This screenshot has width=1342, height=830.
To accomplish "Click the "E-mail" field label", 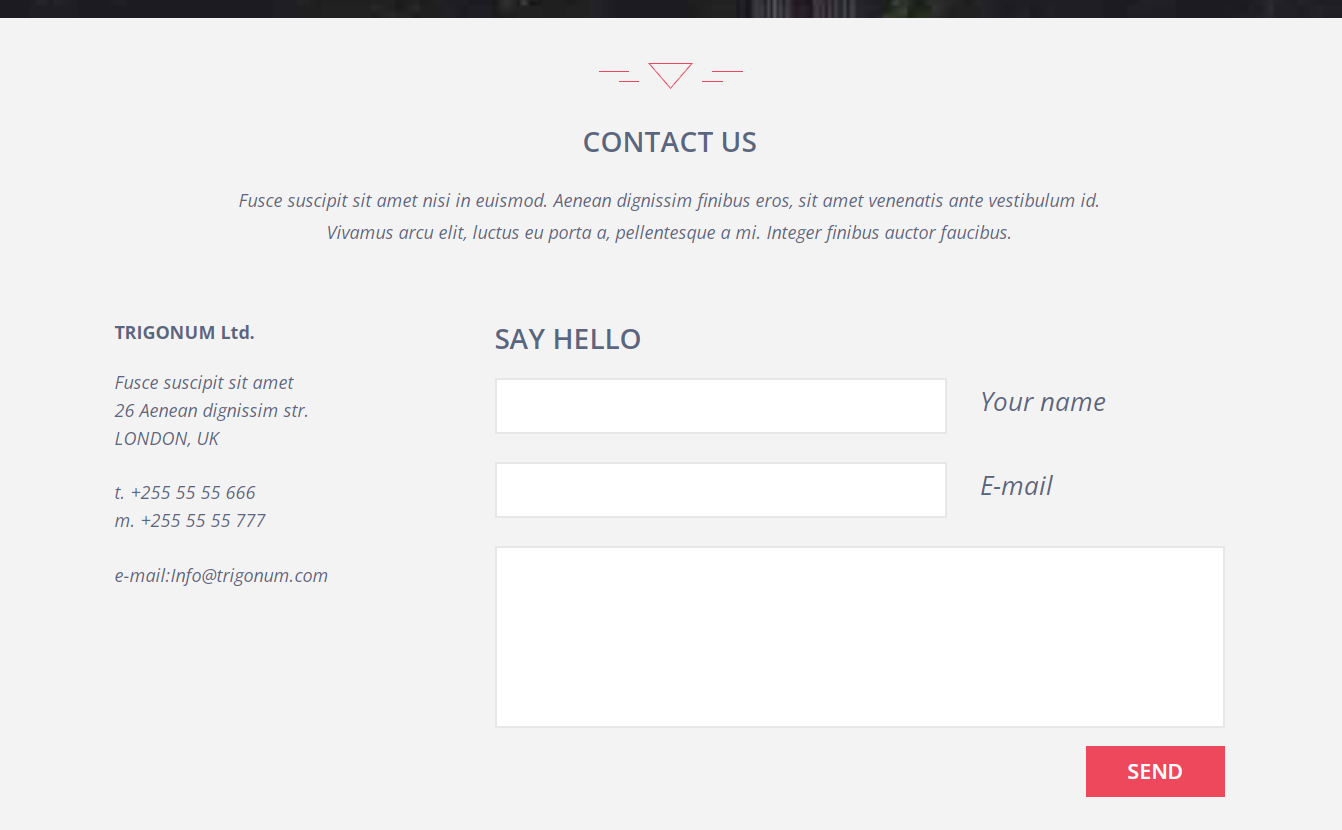I will 1016,486.
